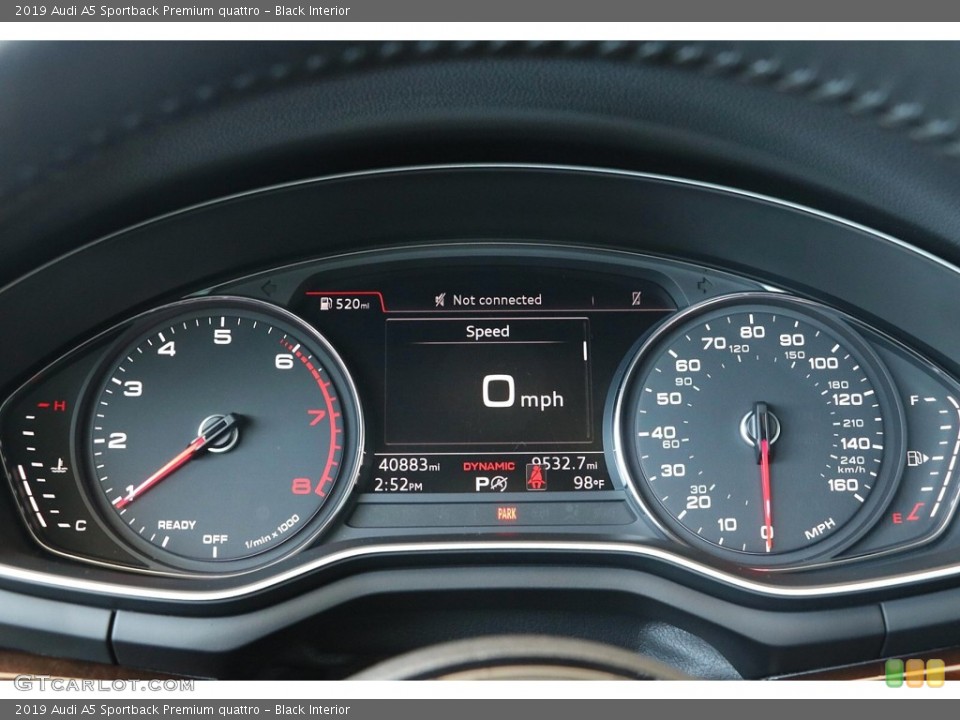
Task: Click the fuel pump icon on fuel gauge
Action: tap(917, 458)
